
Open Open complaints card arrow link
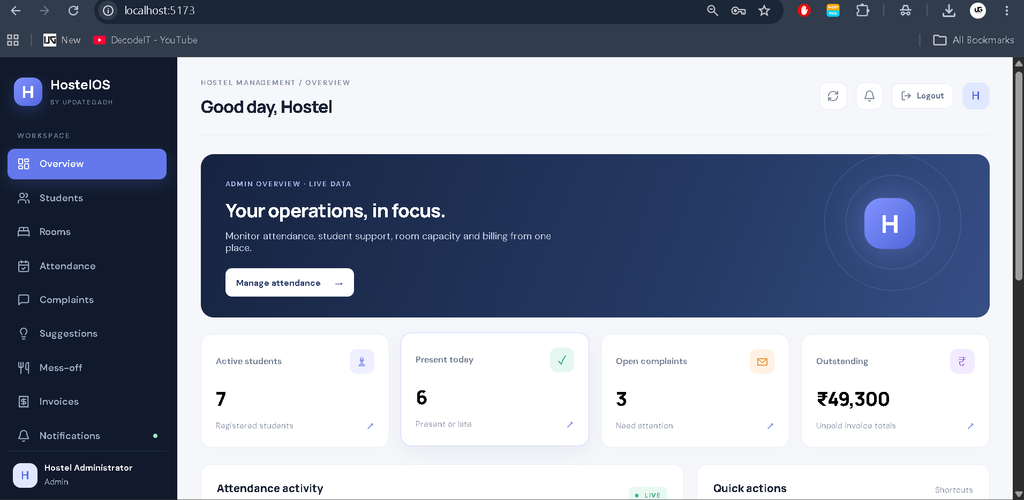770,426
